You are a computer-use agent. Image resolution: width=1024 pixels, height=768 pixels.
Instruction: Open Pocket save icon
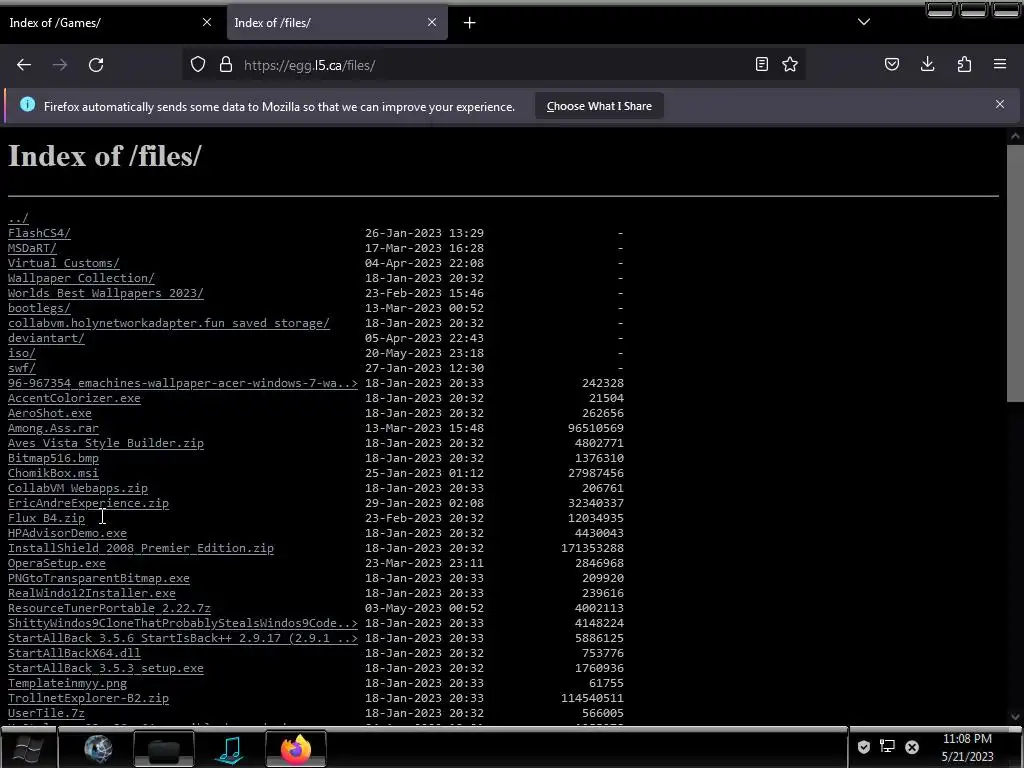[x=892, y=64]
